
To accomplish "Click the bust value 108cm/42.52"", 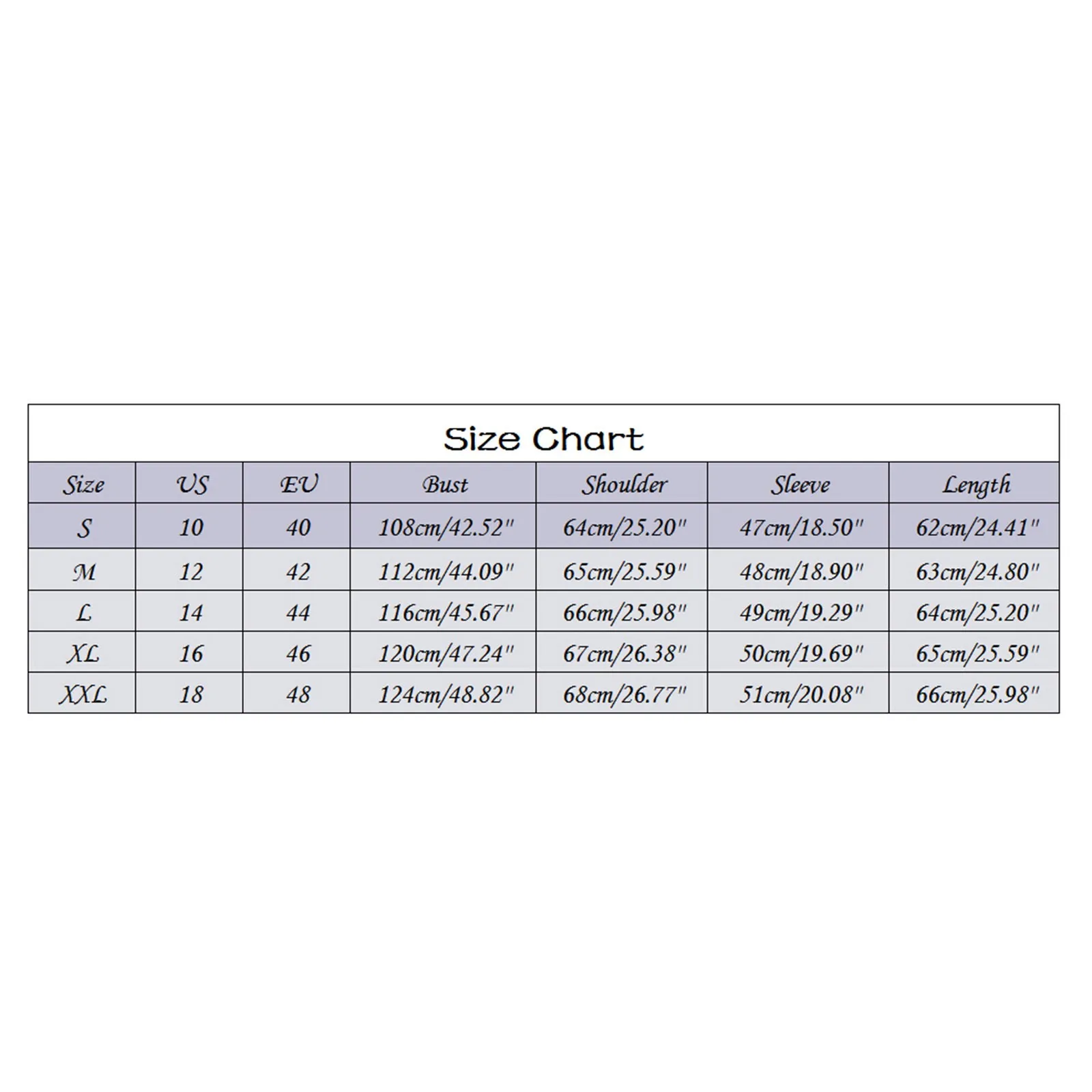I will pyautogui.click(x=445, y=528).
